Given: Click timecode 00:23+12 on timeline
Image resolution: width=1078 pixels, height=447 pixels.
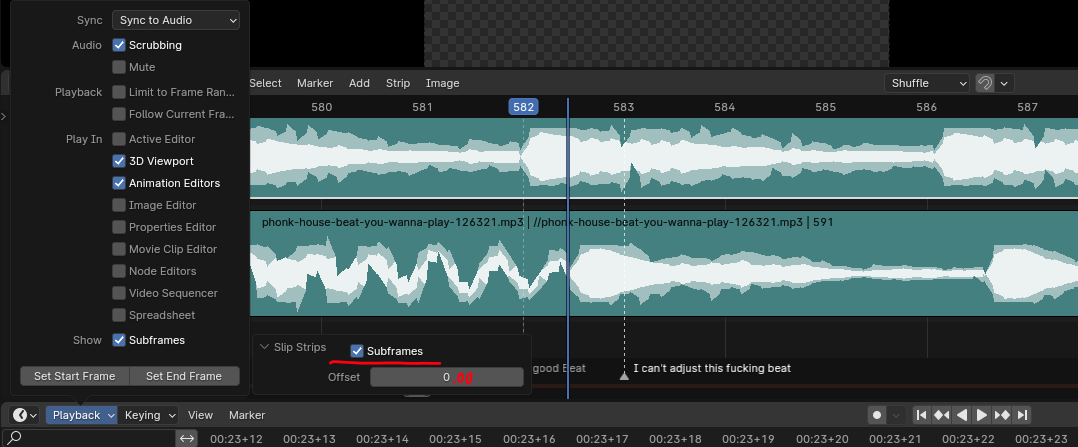Looking at the screenshot, I should tap(236, 439).
